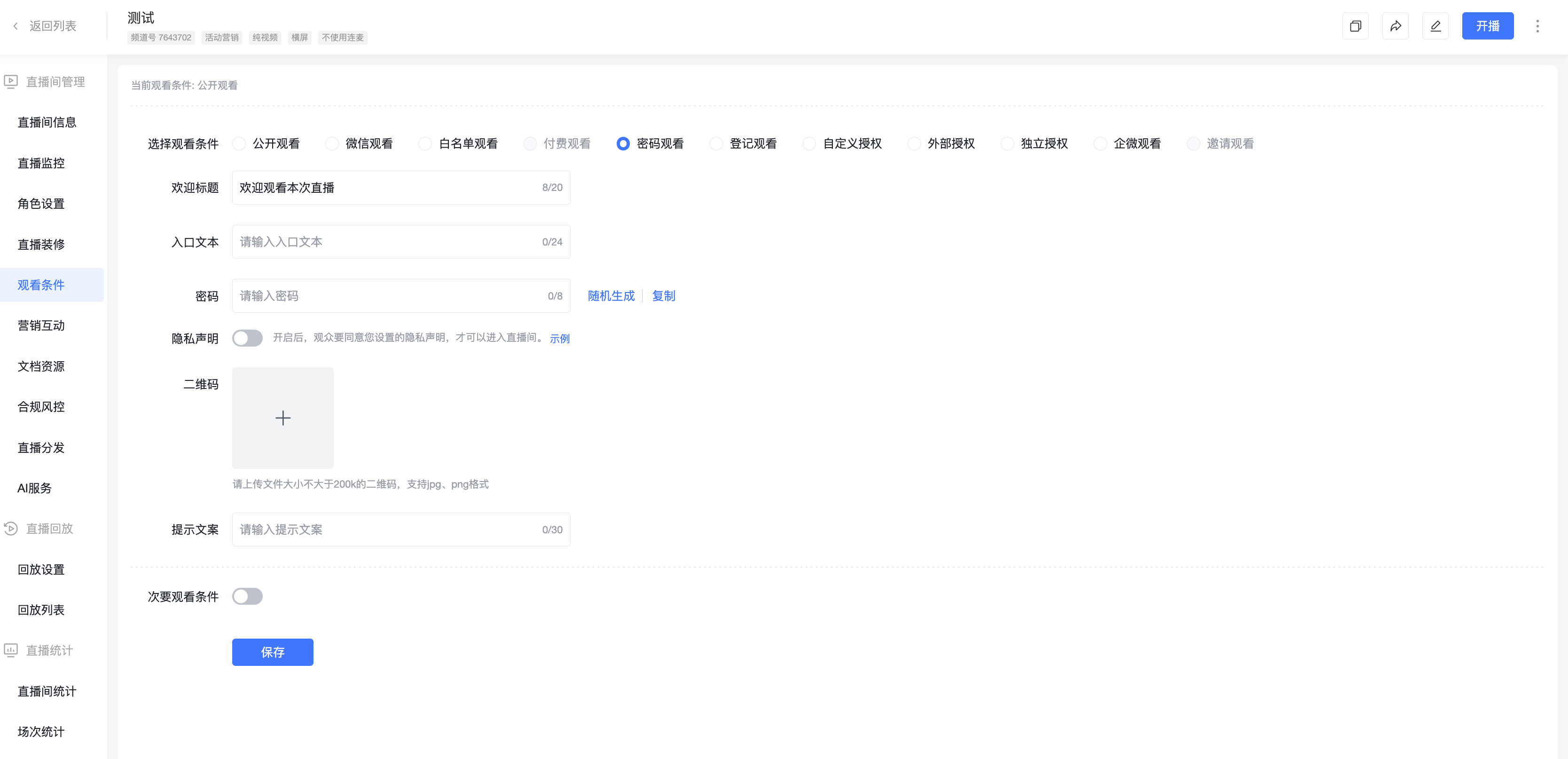
Task: Click the 当前观看条件: 公开观看 text
Action: click(x=184, y=85)
